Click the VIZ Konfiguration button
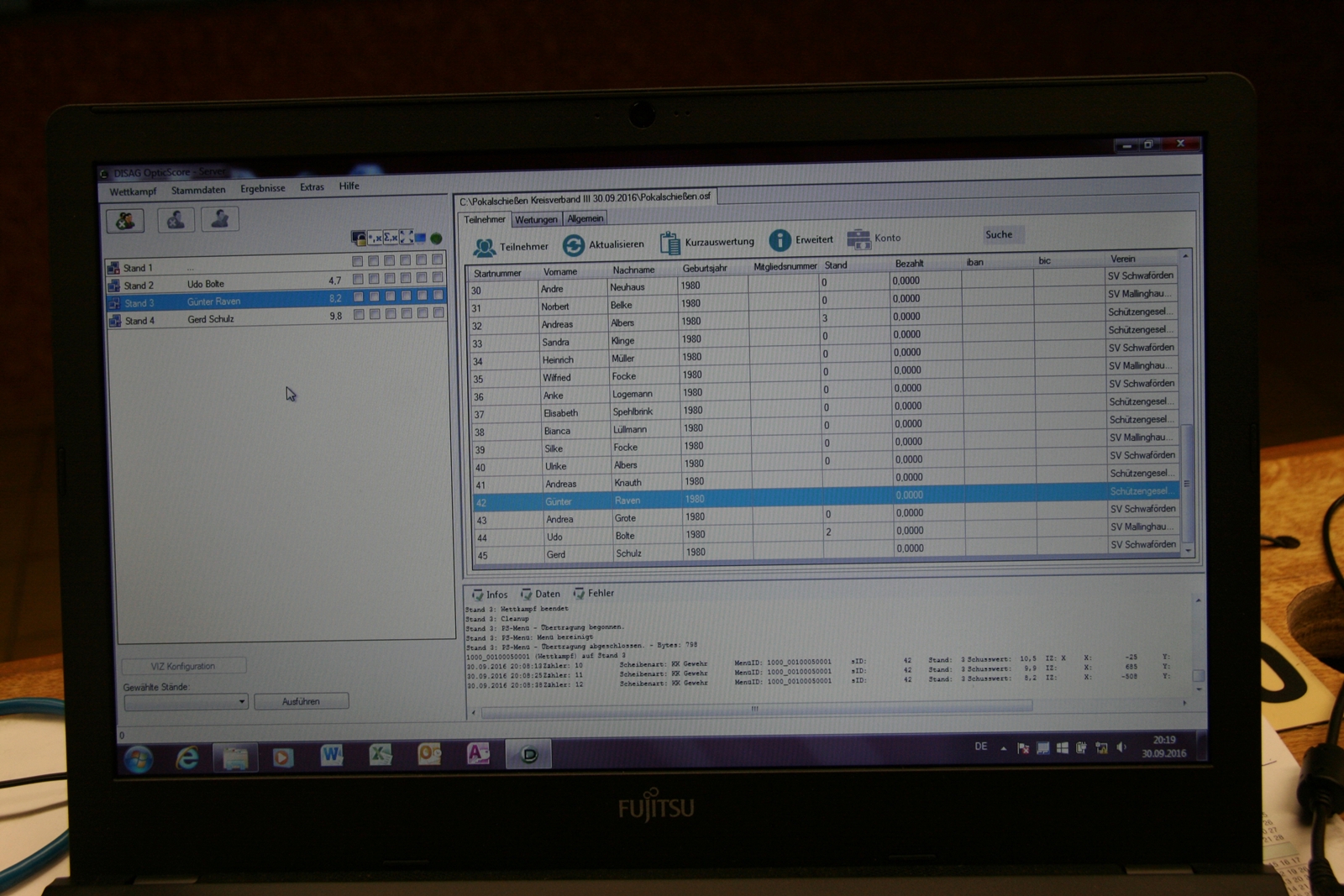 (183, 667)
